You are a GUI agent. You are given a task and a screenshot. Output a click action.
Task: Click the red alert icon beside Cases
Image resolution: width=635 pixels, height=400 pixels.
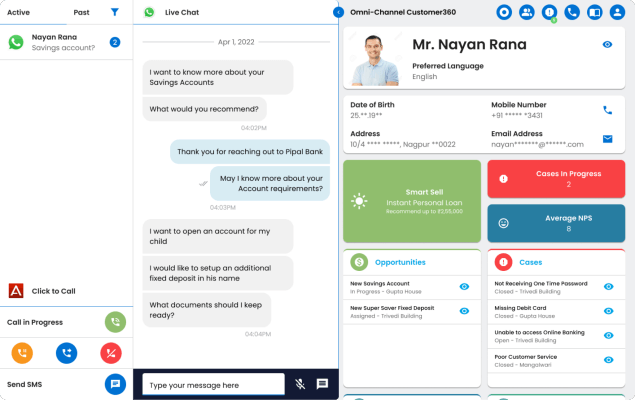click(x=503, y=262)
